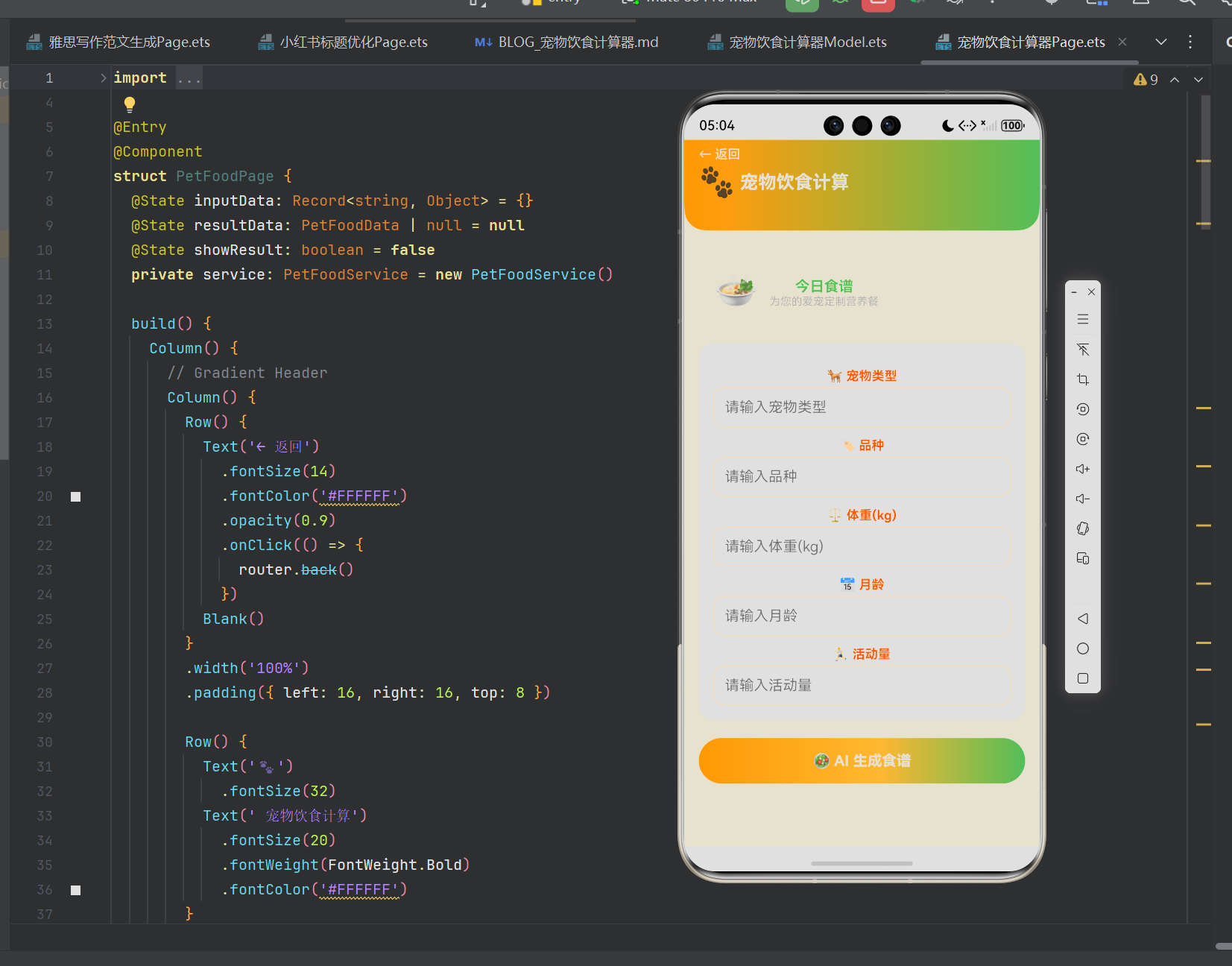
Task: Close the emulator toolbar panel
Action: pos(1091,292)
